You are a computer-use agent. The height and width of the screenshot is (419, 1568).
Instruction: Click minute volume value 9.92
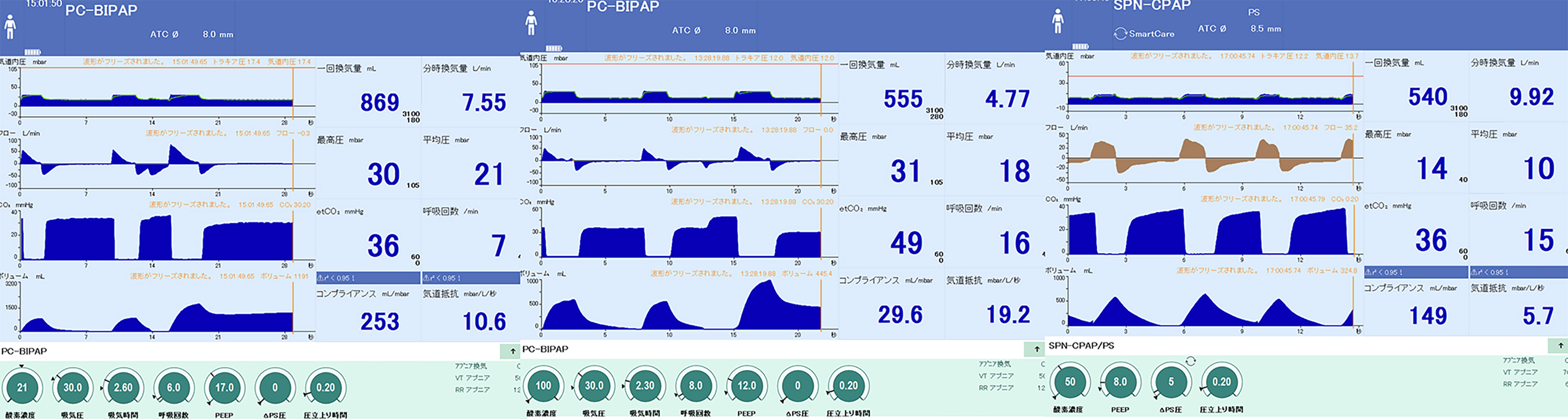pyautogui.click(x=1531, y=97)
